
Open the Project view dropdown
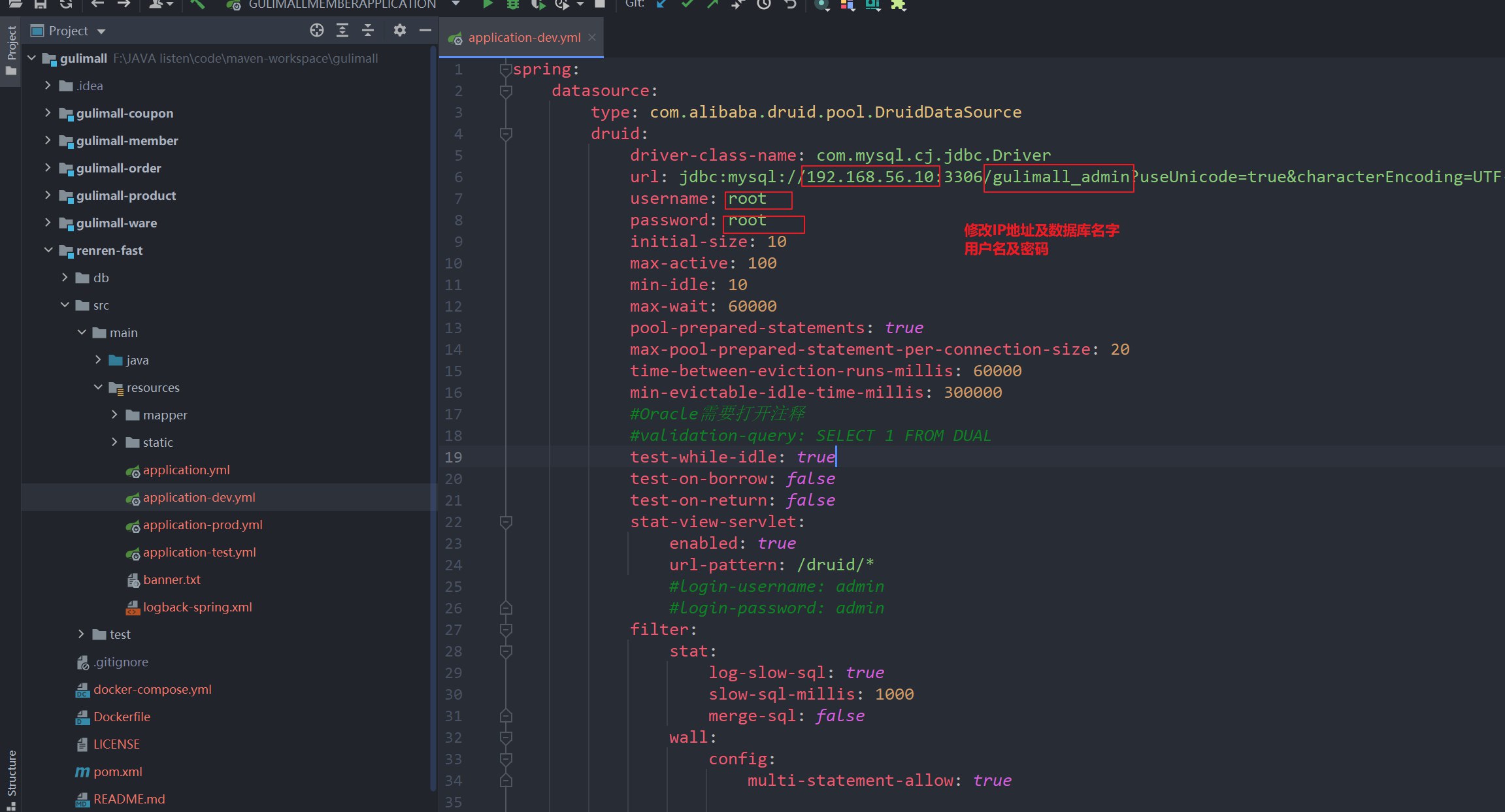[101, 31]
